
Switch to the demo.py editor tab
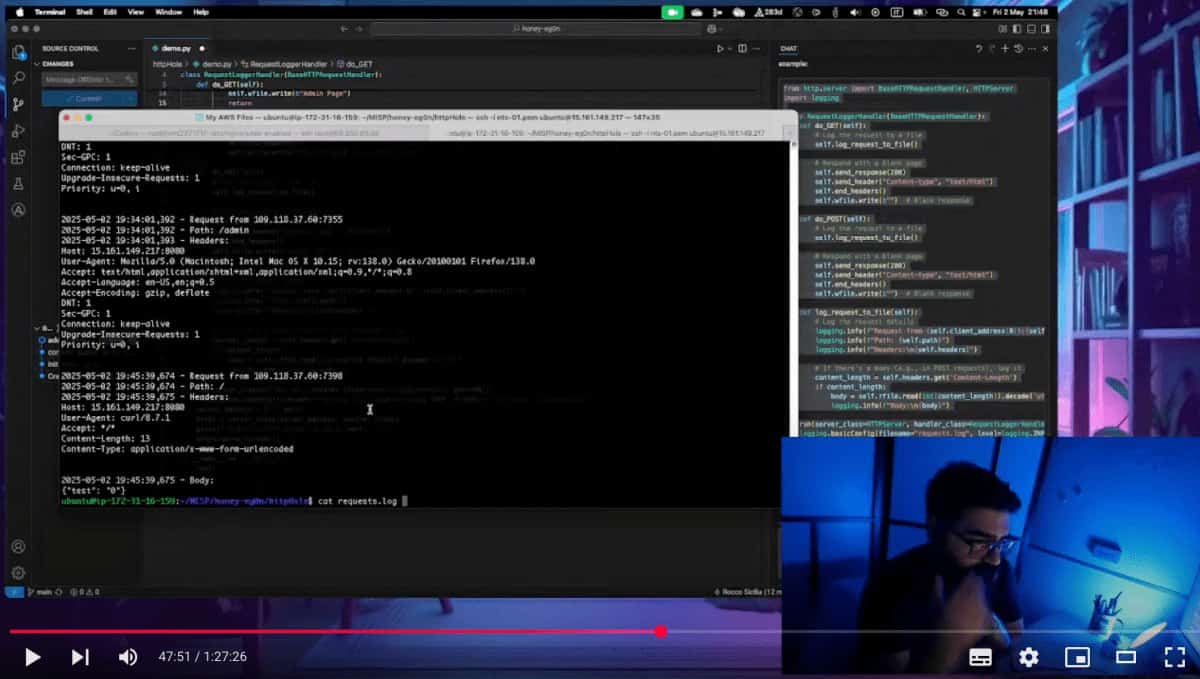[177, 46]
